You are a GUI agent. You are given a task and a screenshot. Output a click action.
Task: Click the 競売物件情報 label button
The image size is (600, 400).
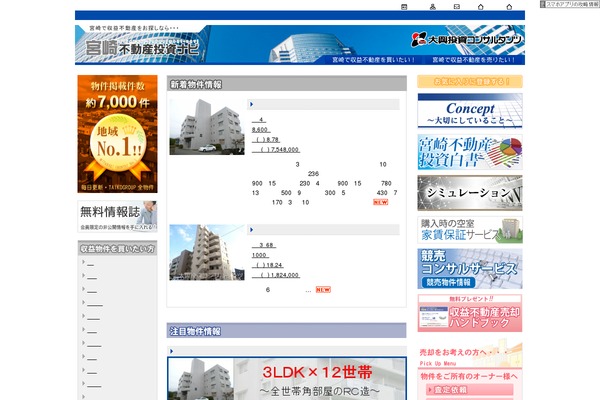[448, 282]
